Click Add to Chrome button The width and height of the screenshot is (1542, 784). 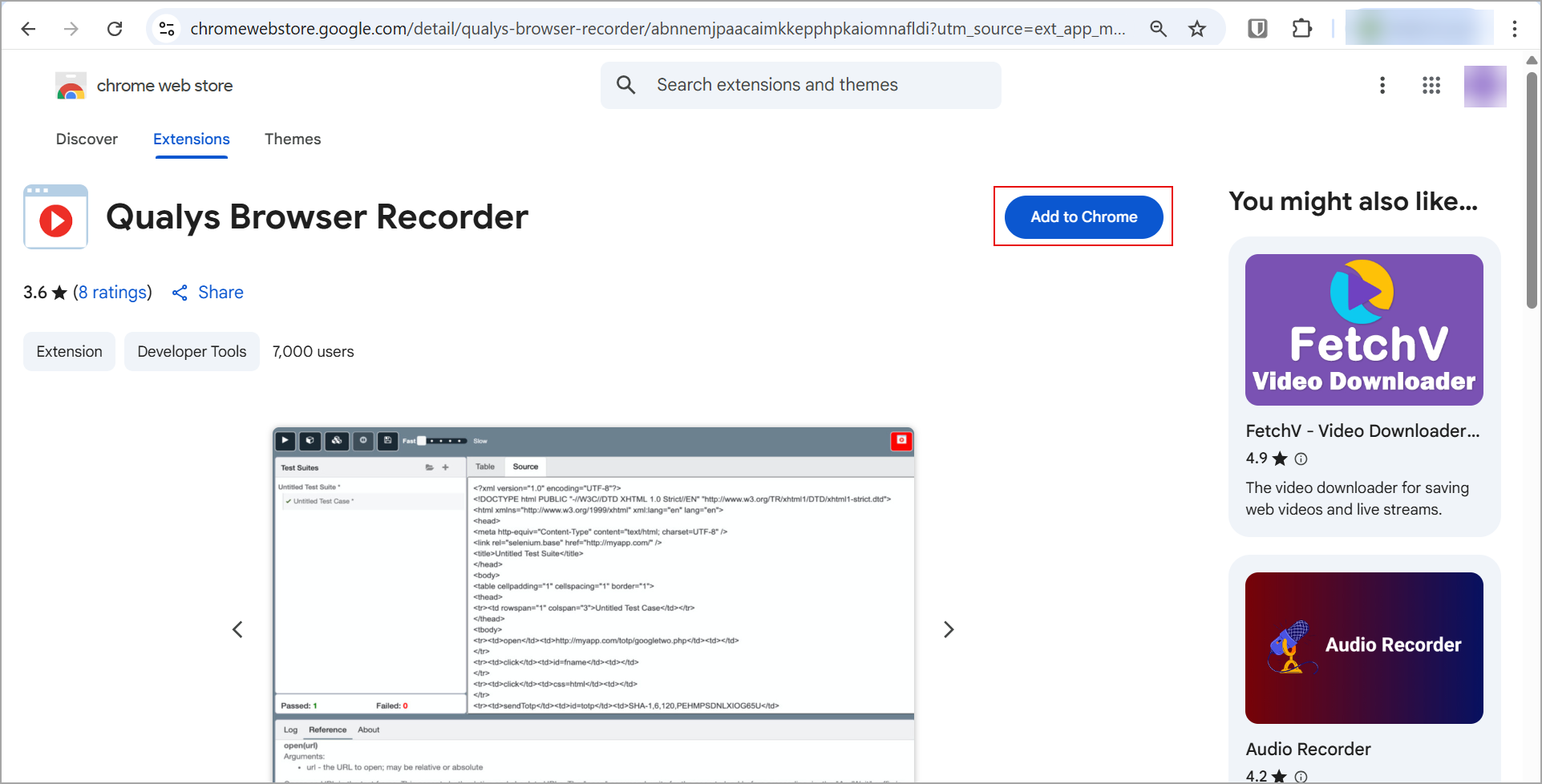coord(1083,217)
